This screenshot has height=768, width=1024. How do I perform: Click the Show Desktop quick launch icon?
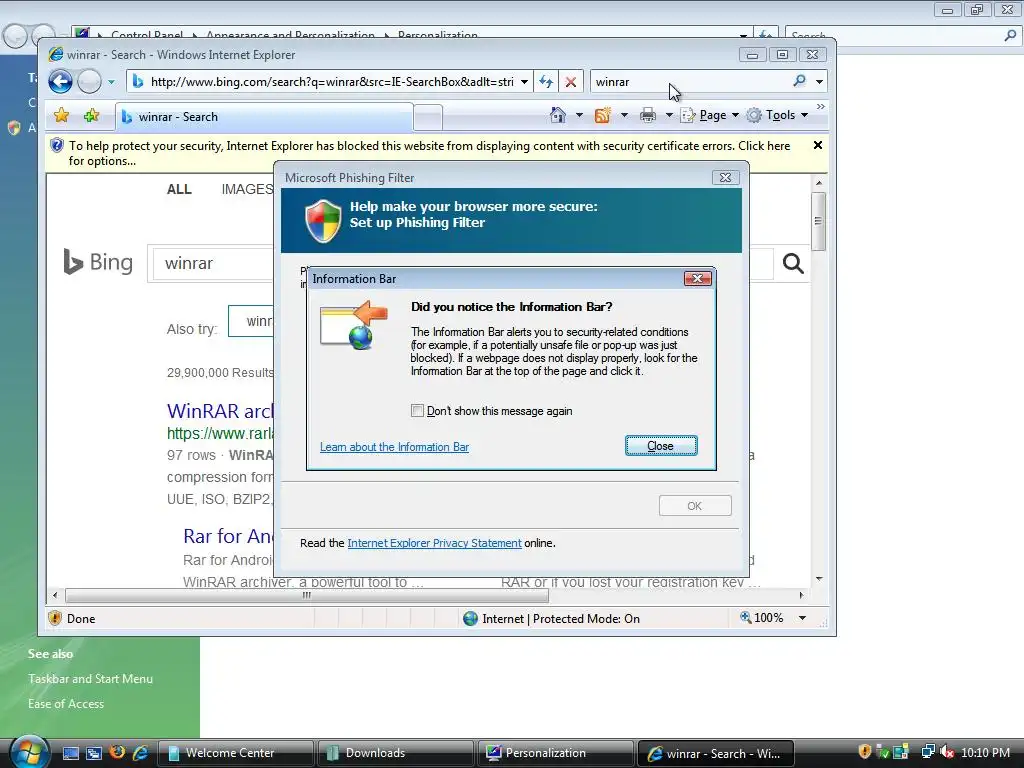(x=71, y=753)
